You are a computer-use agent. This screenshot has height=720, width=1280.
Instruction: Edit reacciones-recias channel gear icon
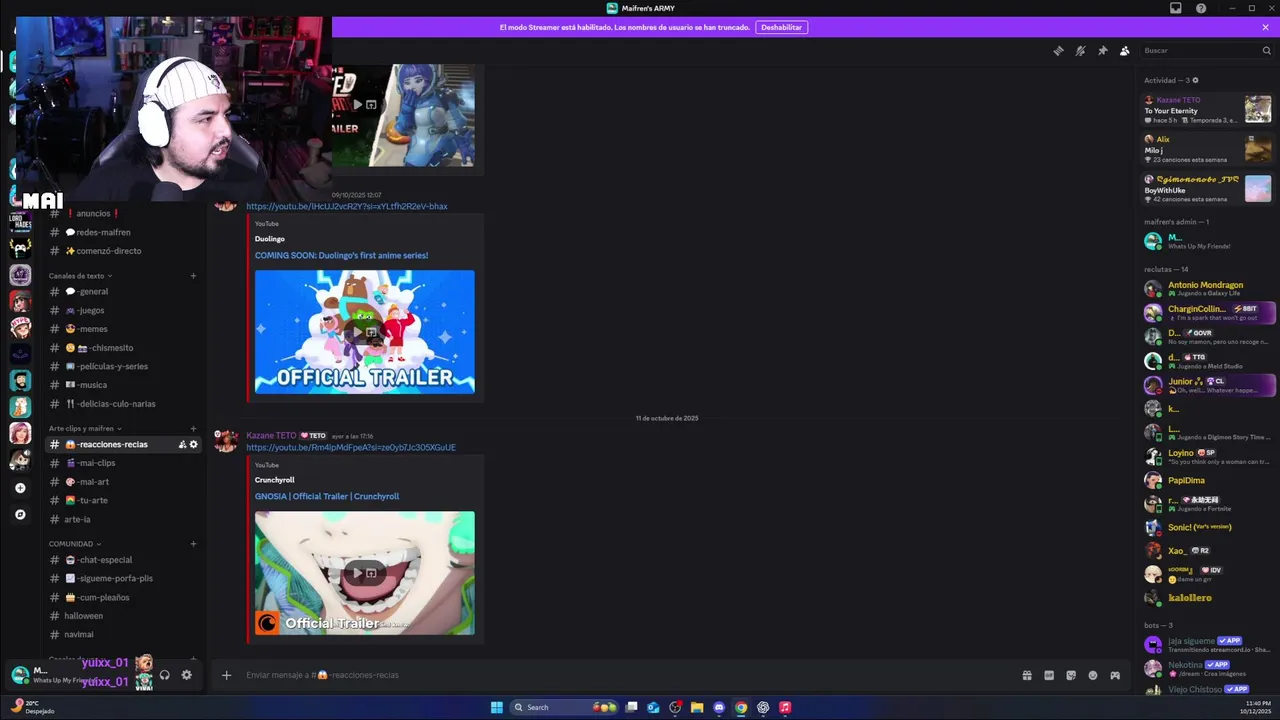(194, 444)
